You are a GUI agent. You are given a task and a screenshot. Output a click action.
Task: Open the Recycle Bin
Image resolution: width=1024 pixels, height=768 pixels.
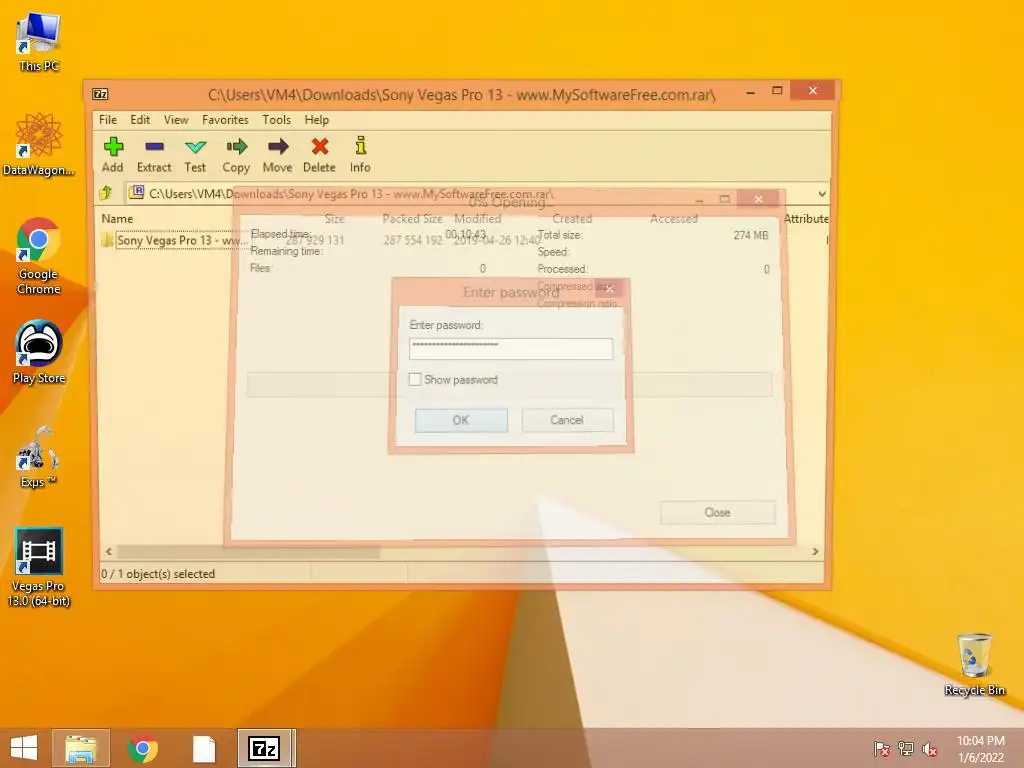click(974, 664)
